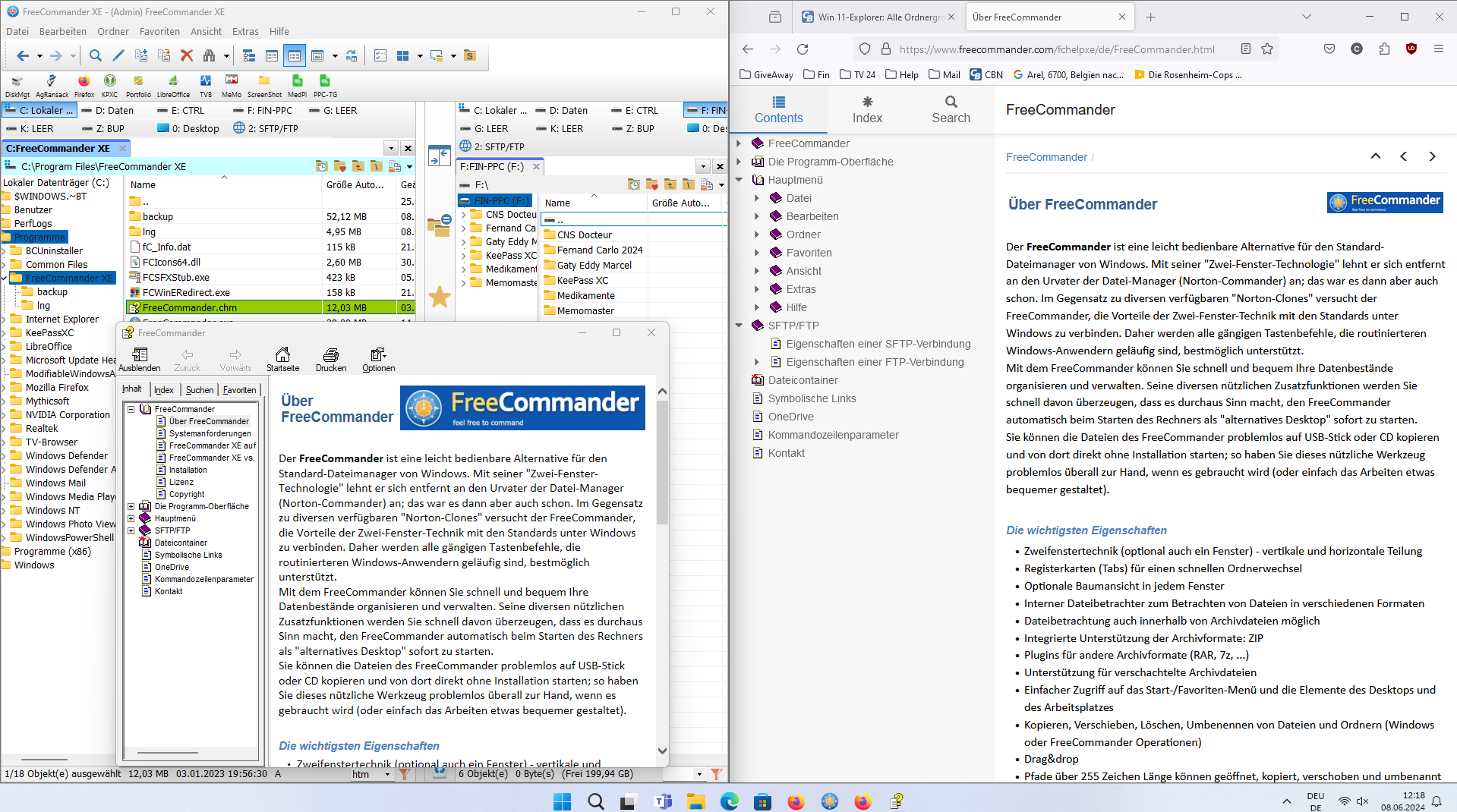The width and height of the screenshot is (1457, 812).
Task: Switch to the Index tab in help viewer
Action: point(164,389)
